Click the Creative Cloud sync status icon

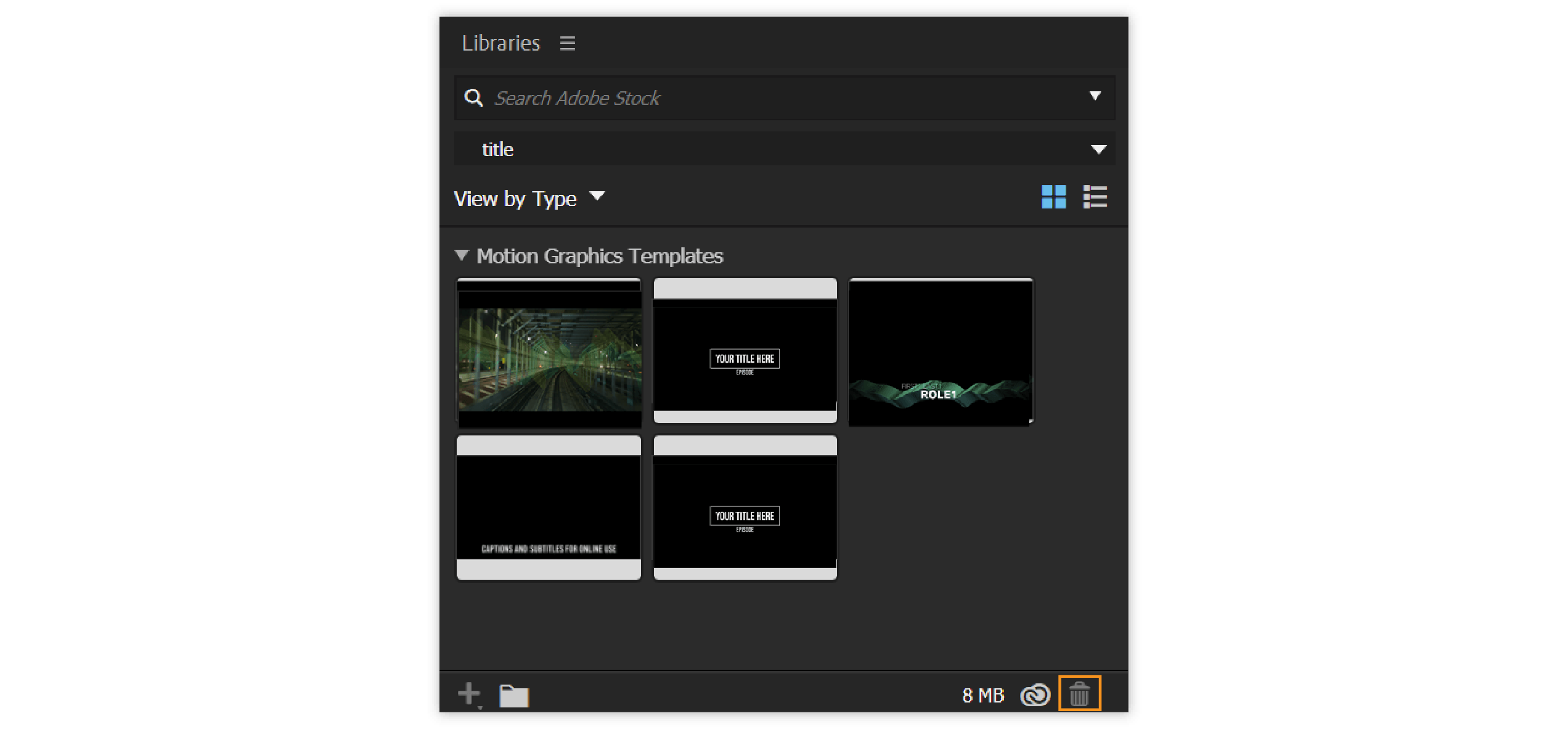1035,695
